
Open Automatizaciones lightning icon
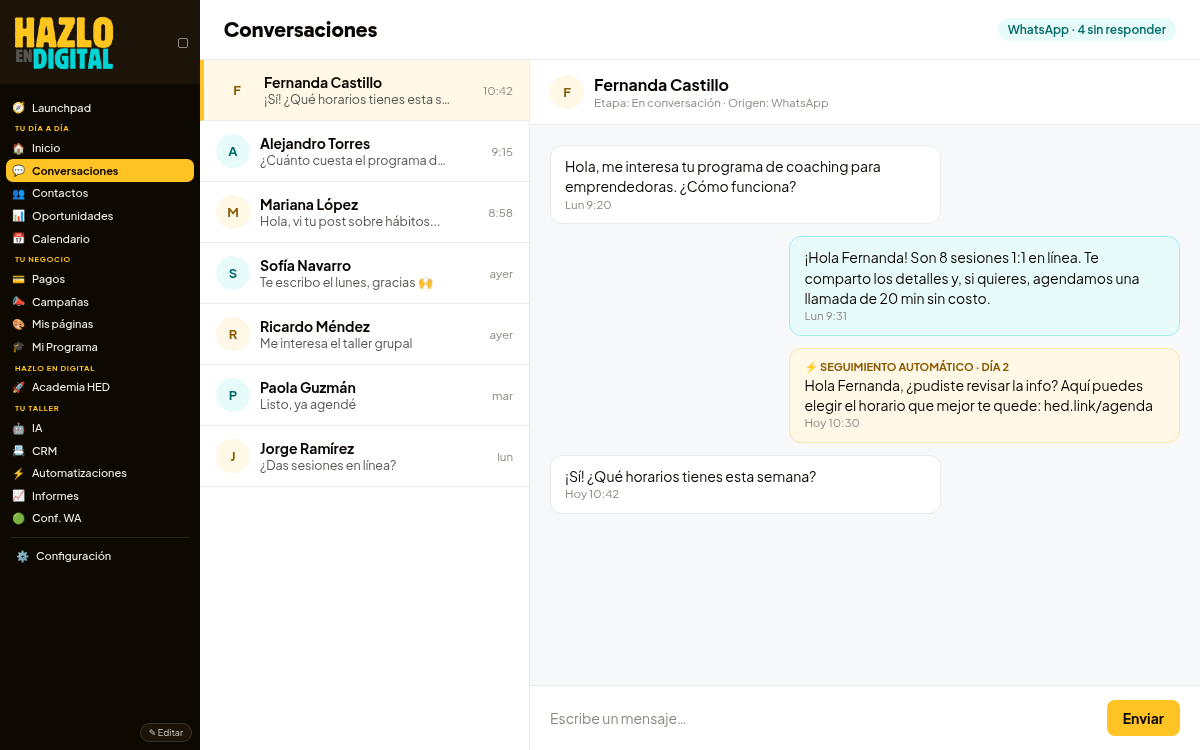(18, 473)
